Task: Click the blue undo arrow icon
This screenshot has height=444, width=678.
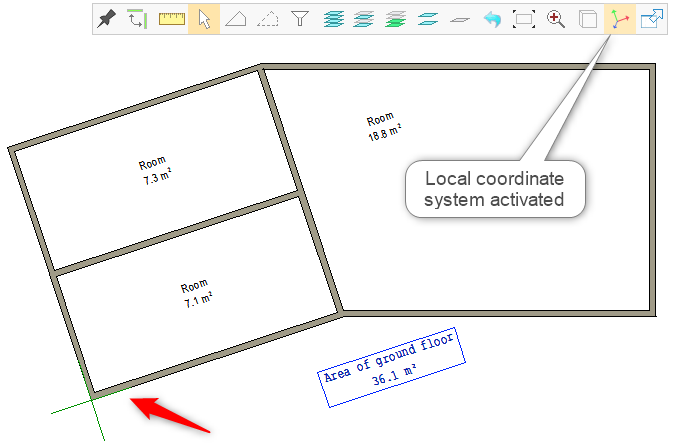Action: tap(491, 19)
